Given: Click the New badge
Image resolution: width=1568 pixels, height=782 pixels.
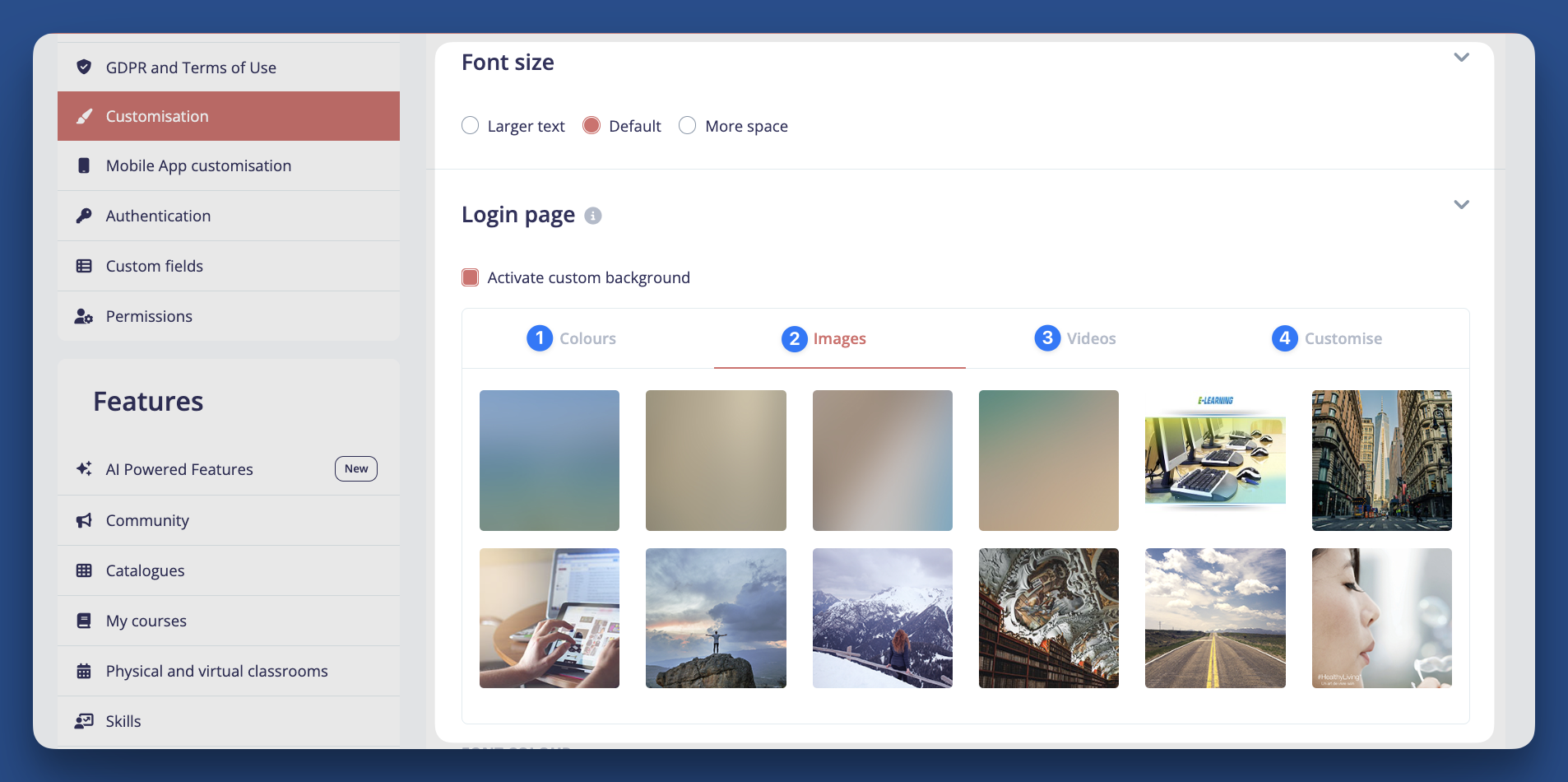Looking at the screenshot, I should click(x=356, y=468).
